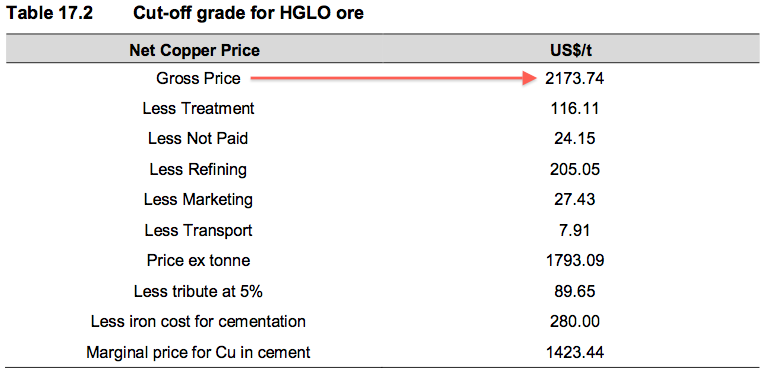Click the Less Marketing label

click(x=198, y=200)
